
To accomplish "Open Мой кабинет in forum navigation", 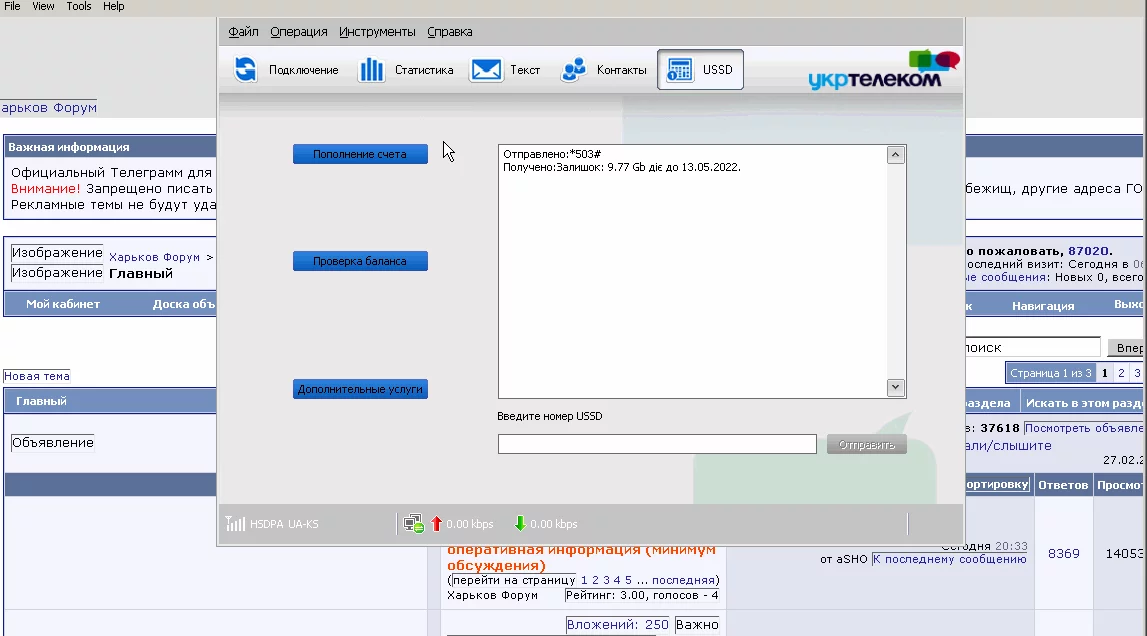I will click(x=63, y=304).
